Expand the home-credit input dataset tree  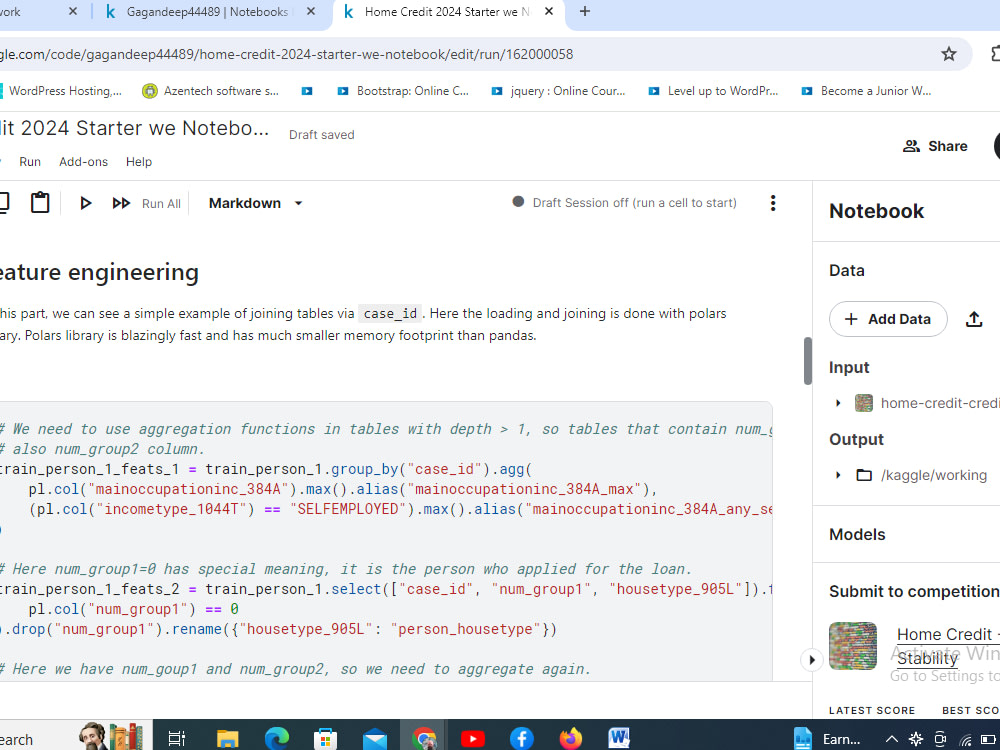[x=838, y=403]
